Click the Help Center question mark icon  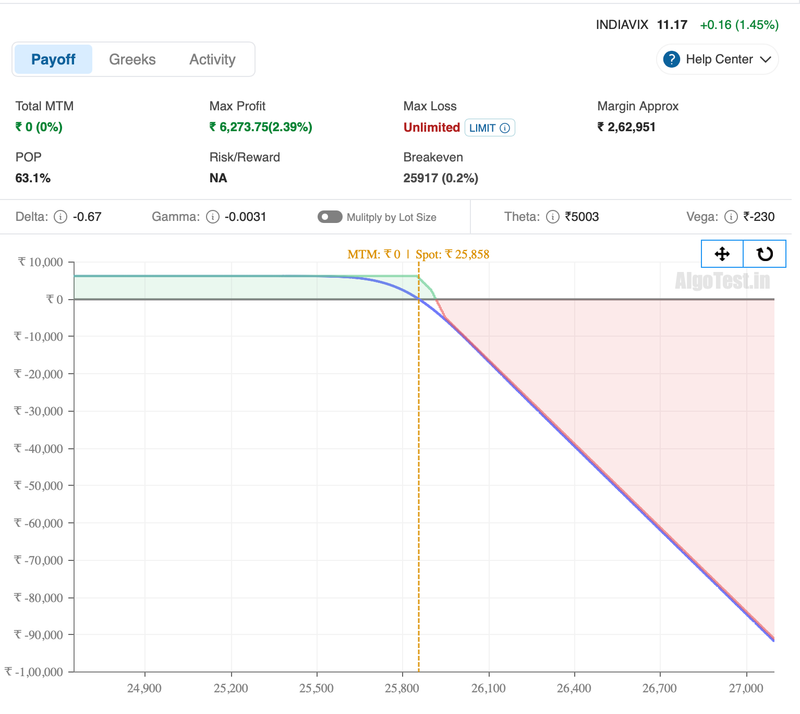670,59
